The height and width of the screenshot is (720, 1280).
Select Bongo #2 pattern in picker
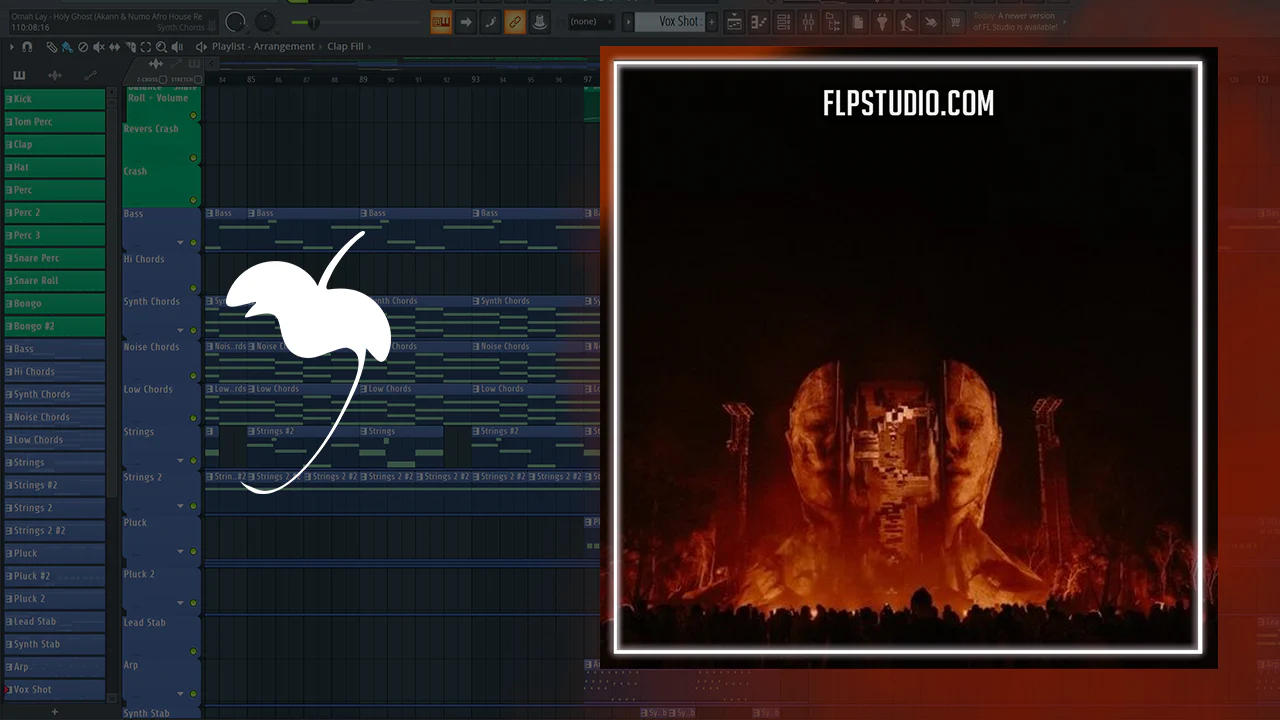[55, 326]
